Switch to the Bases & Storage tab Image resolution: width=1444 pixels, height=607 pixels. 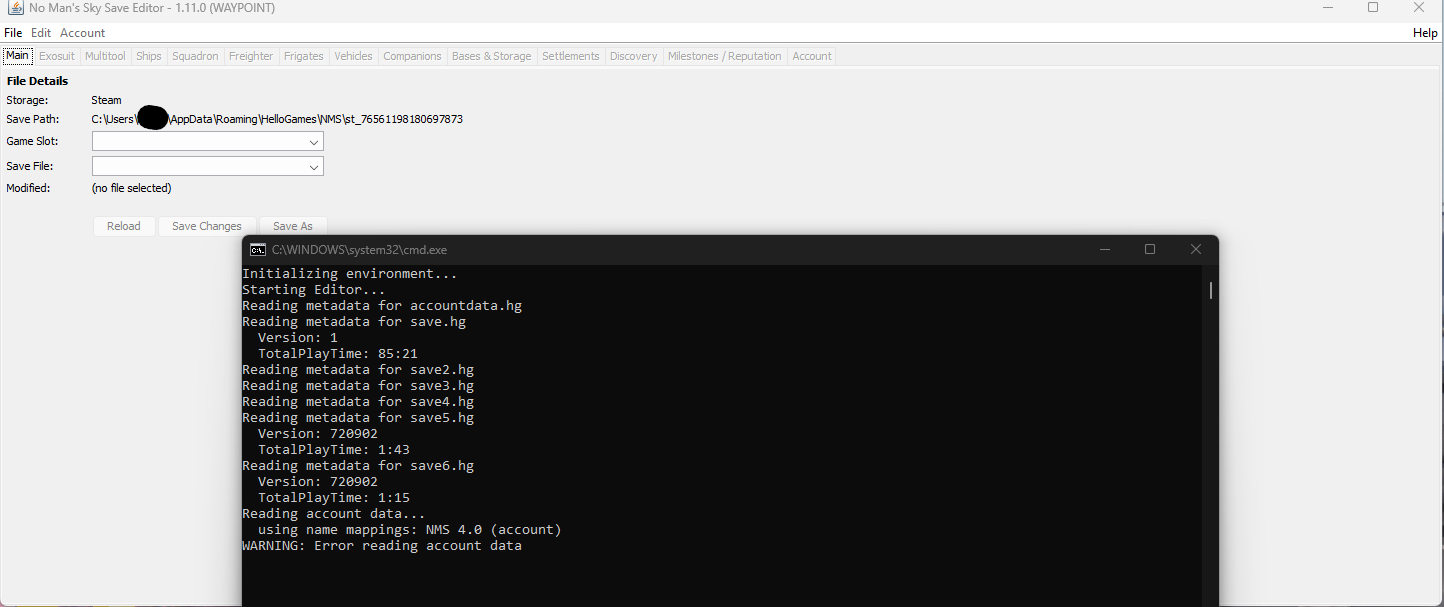[492, 56]
